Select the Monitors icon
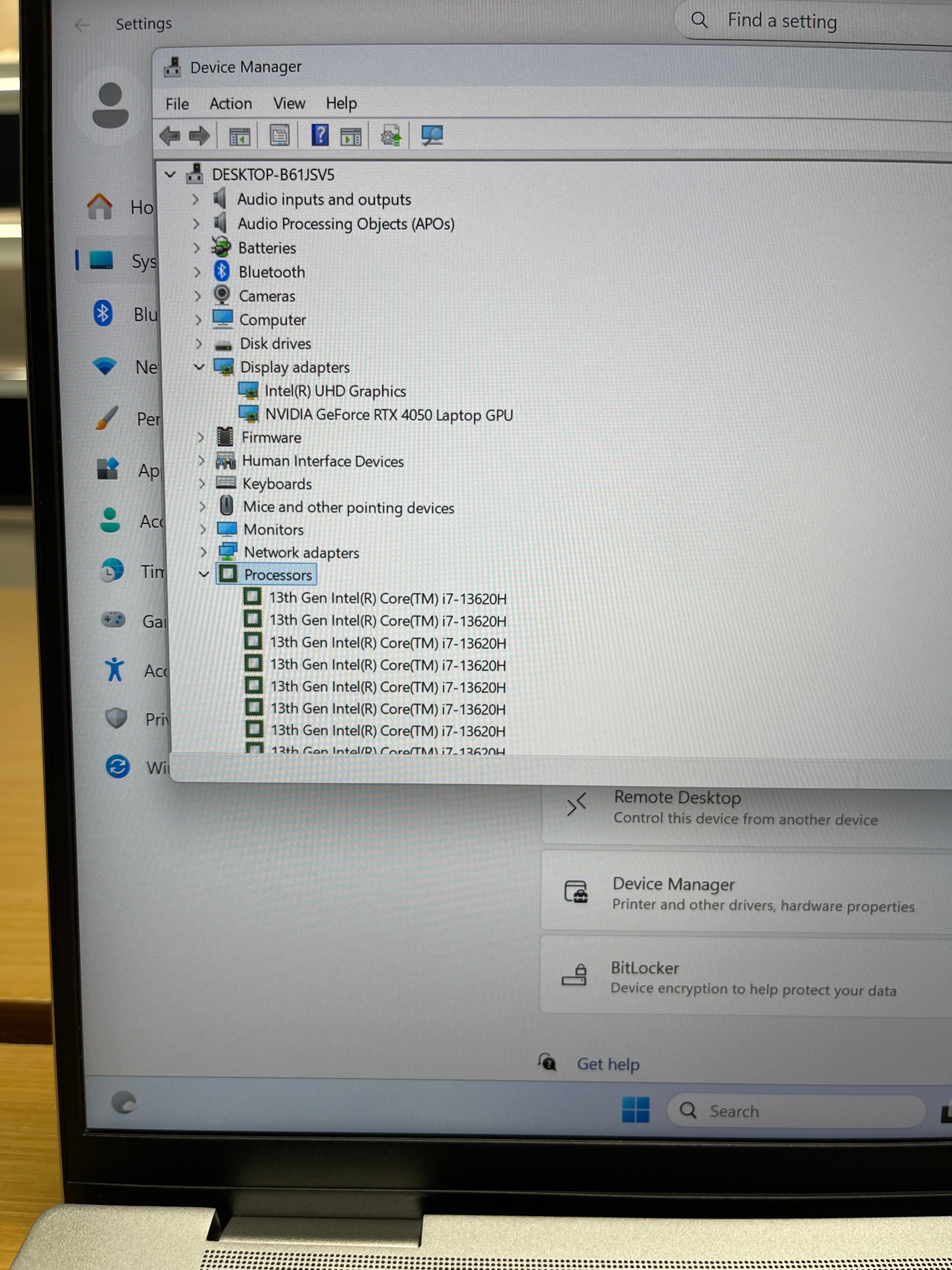 [227, 529]
